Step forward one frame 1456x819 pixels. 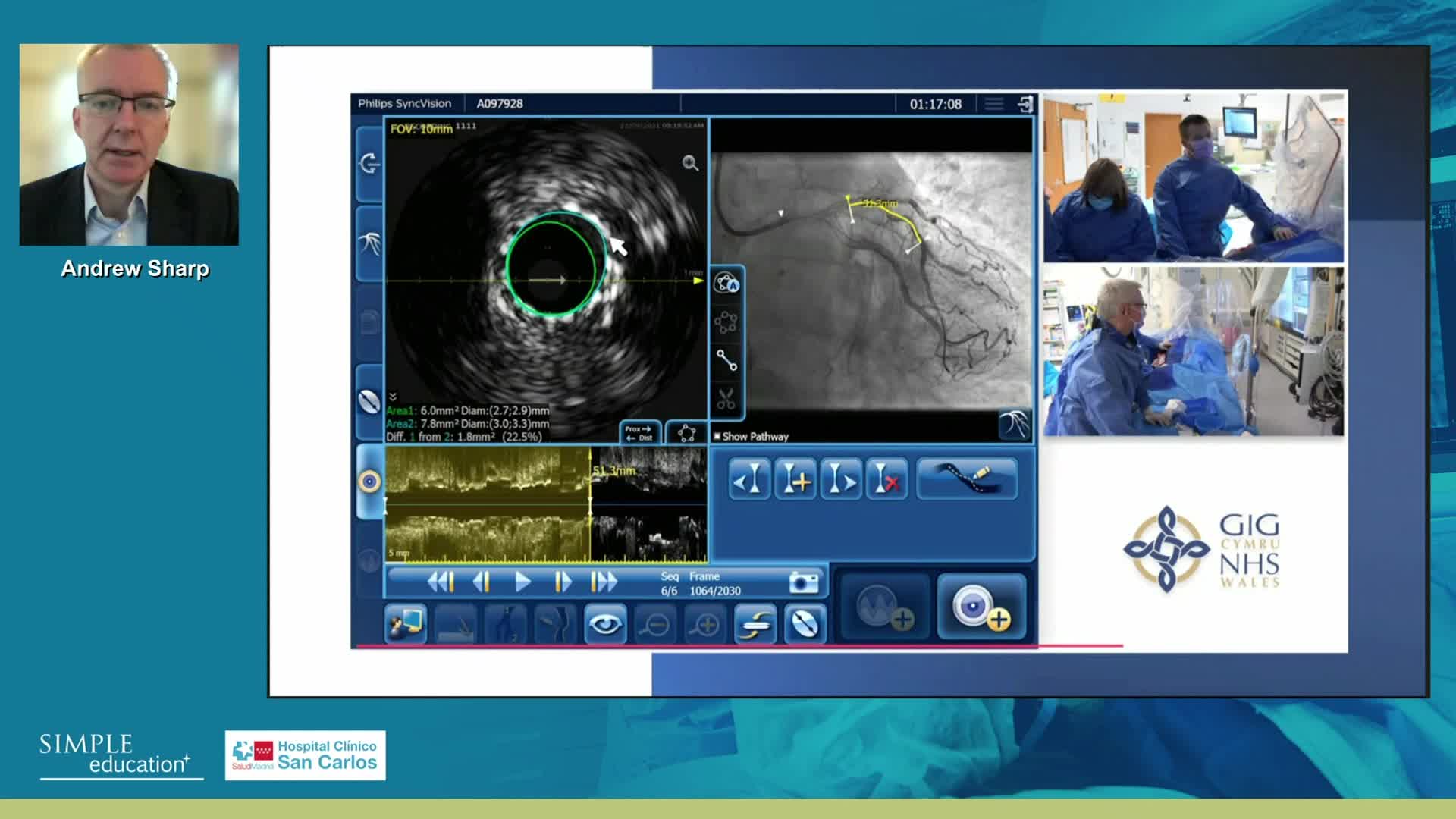click(x=563, y=582)
